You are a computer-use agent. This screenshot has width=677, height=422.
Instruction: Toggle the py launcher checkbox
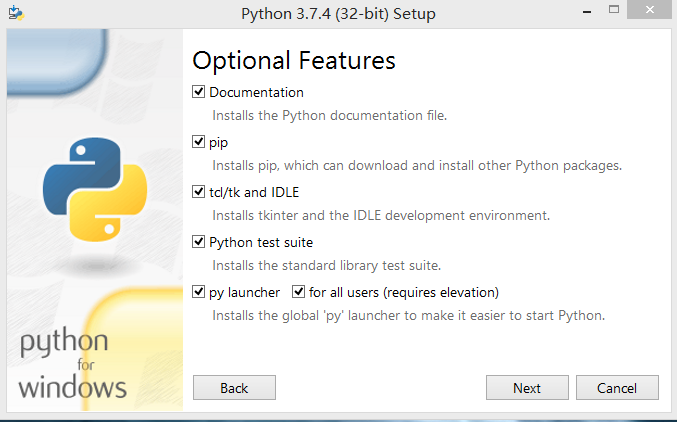click(198, 292)
